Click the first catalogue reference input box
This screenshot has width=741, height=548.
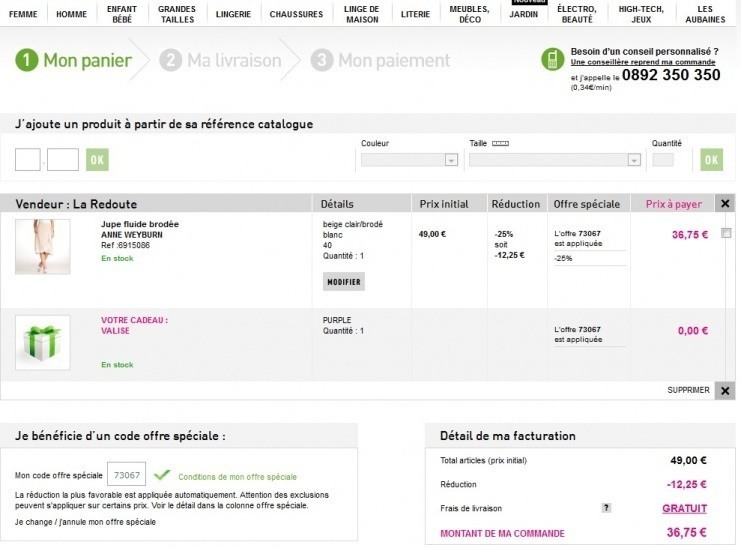[28, 160]
